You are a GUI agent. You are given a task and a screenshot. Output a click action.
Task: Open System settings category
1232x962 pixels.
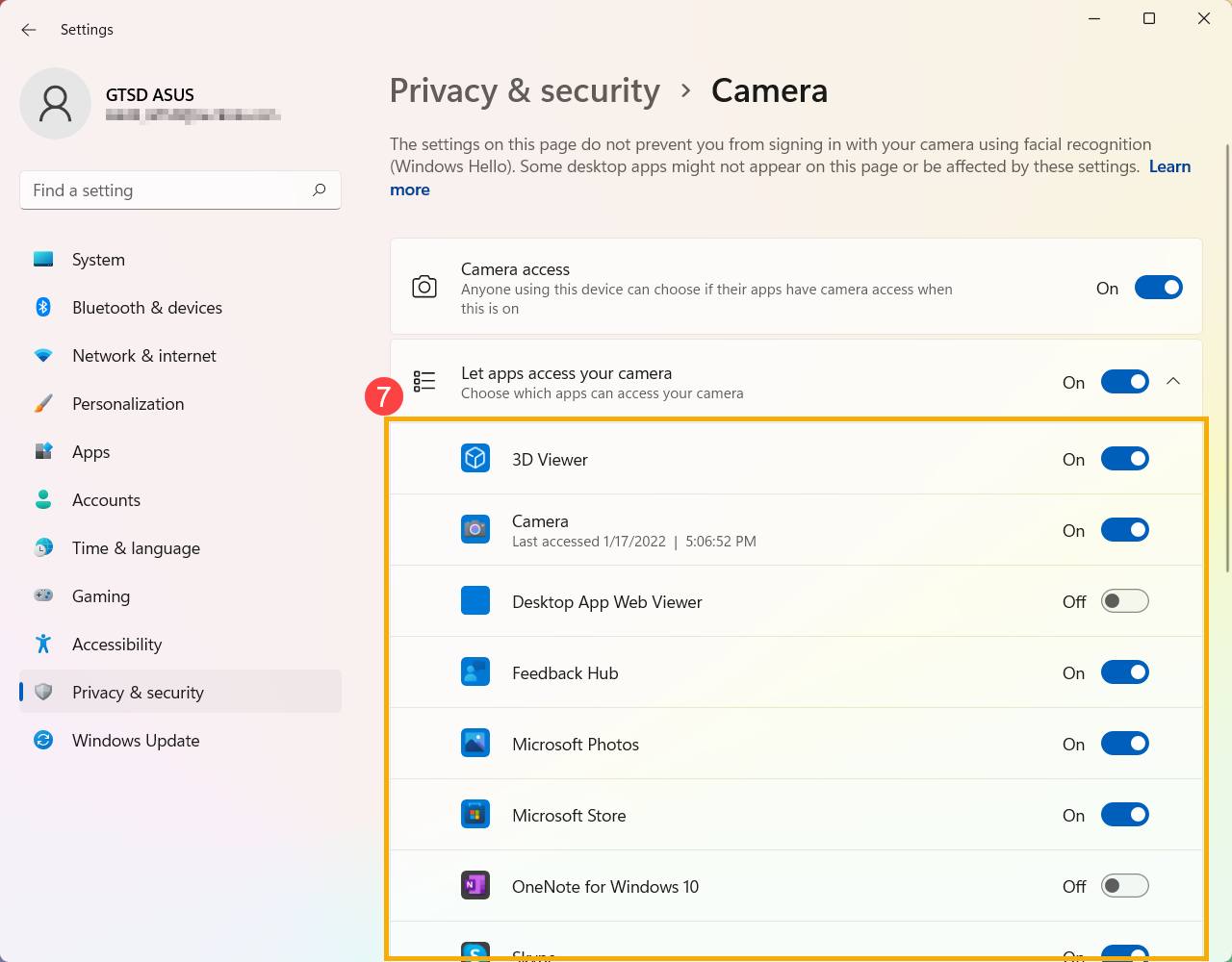click(180, 259)
